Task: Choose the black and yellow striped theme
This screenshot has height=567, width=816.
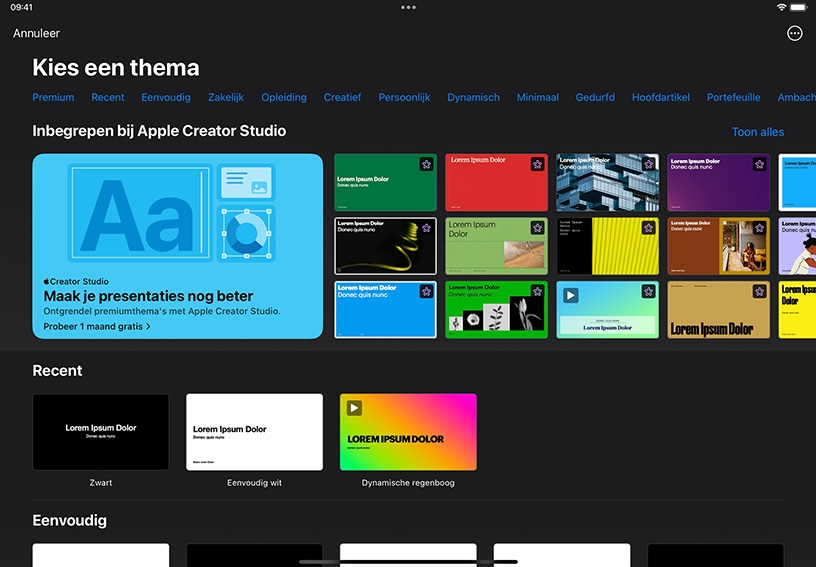Action: click(x=607, y=246)
